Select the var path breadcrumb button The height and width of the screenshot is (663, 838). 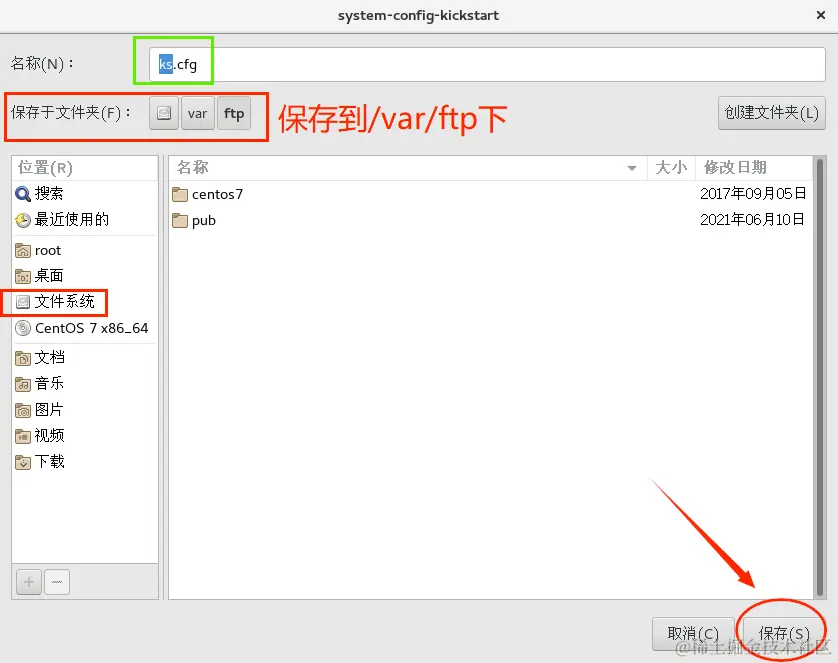[x=197, y=113]
